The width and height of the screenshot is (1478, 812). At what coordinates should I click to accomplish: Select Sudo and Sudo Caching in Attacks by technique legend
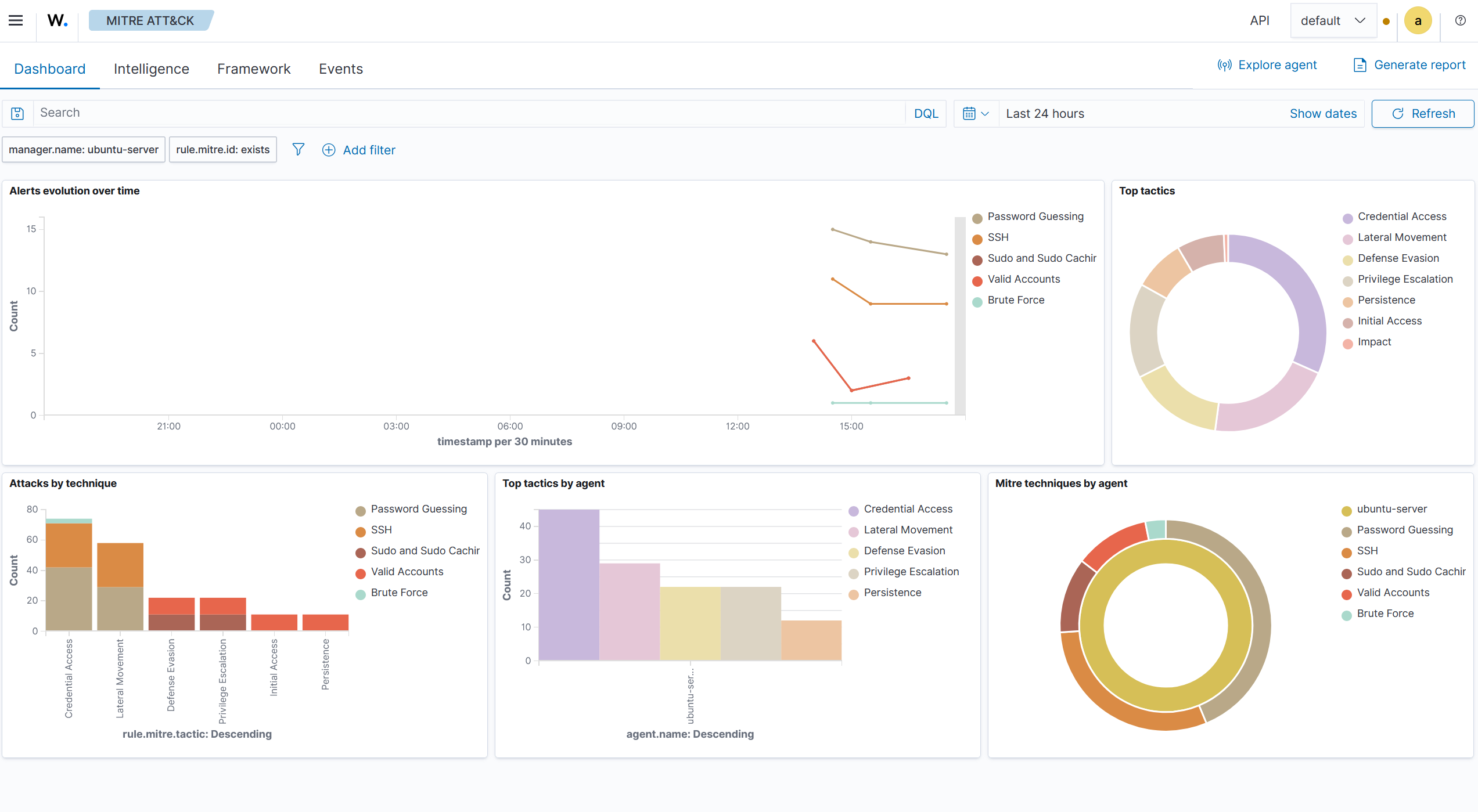[x=425, y=551]
